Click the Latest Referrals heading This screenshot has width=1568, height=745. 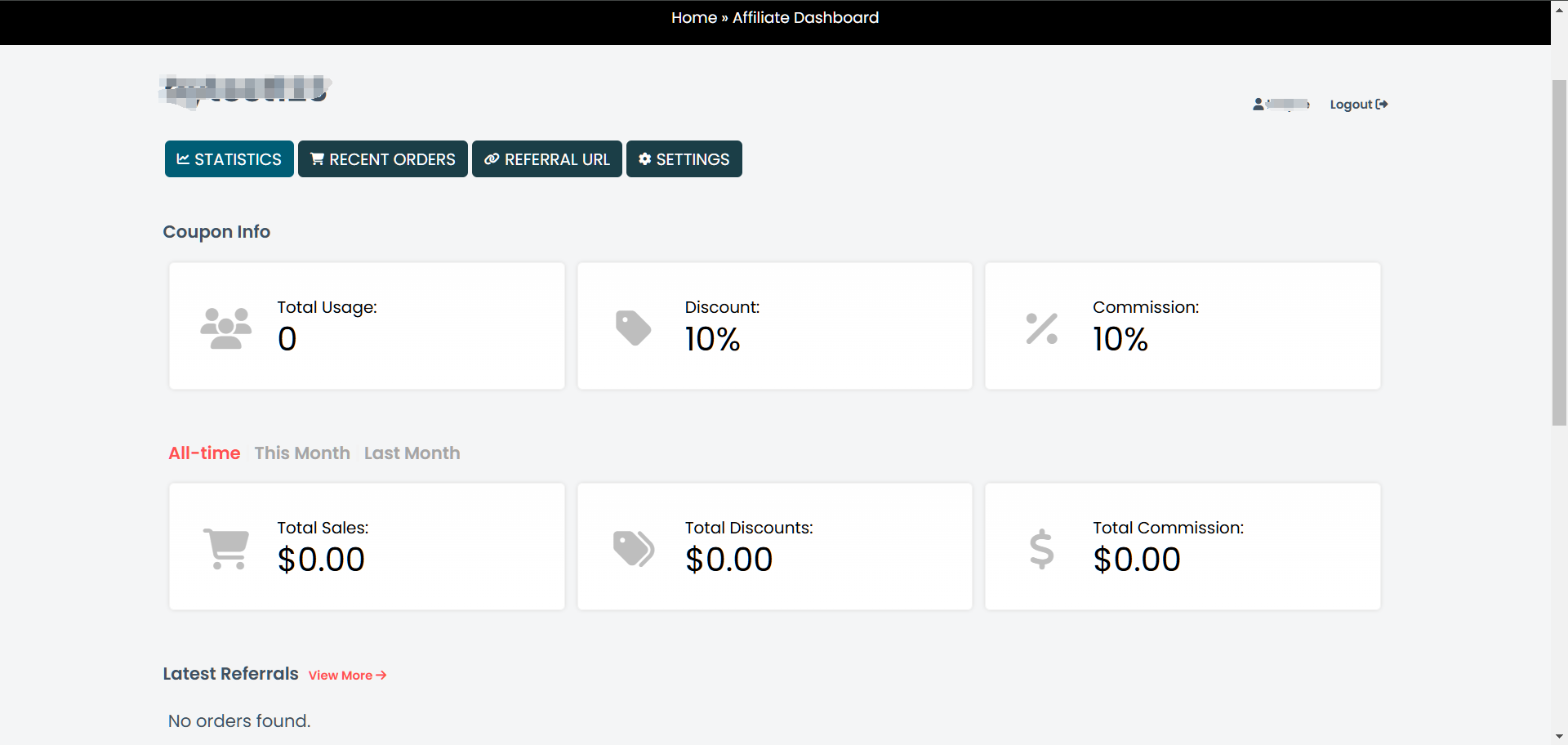point(230,674)
